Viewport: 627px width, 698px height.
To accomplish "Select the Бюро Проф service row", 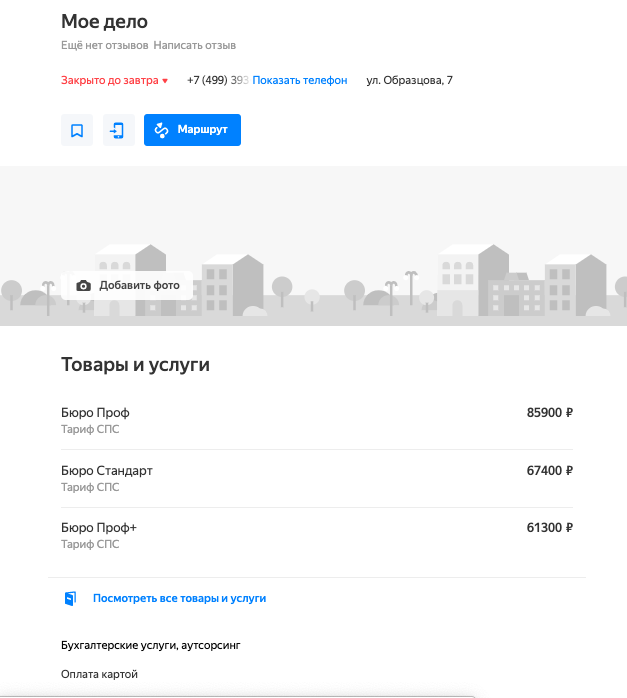I will (317, 421).
